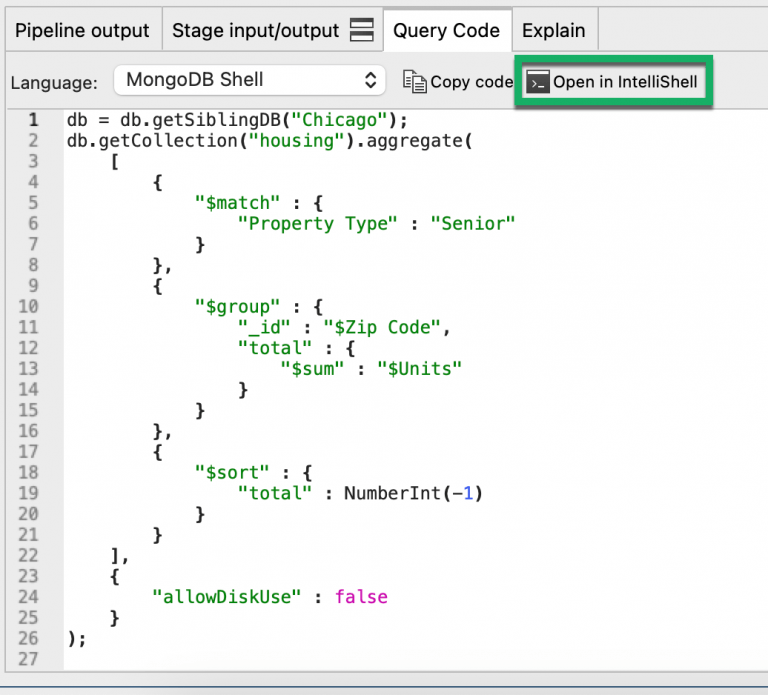Click the empty line 27 in editor
The height and width of the screenshot is (695, 768).
pos(300,659)
